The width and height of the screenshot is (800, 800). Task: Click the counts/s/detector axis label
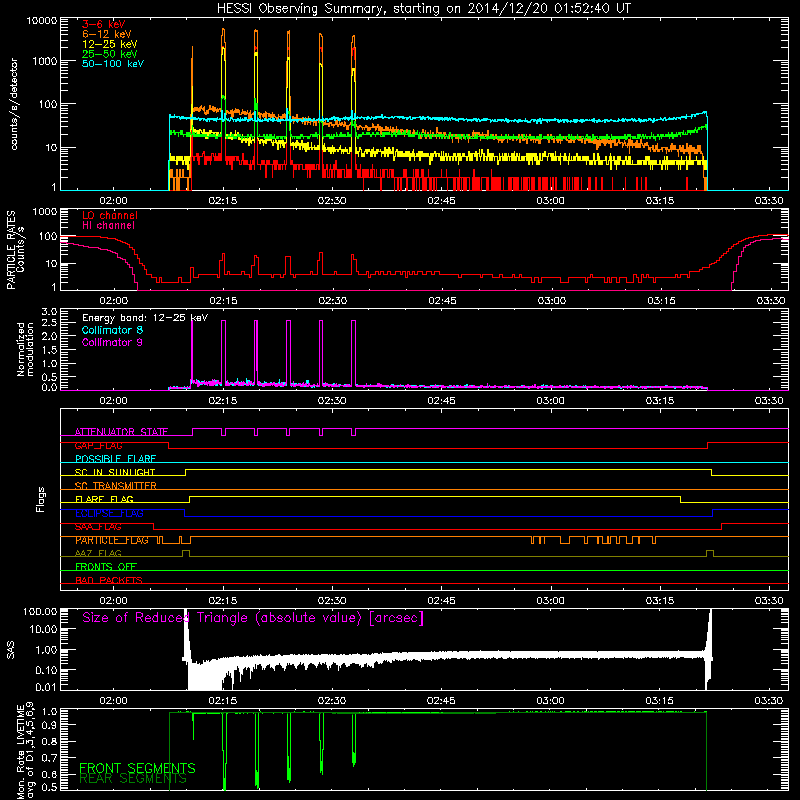pyautogui.click(x=14, y=104)
